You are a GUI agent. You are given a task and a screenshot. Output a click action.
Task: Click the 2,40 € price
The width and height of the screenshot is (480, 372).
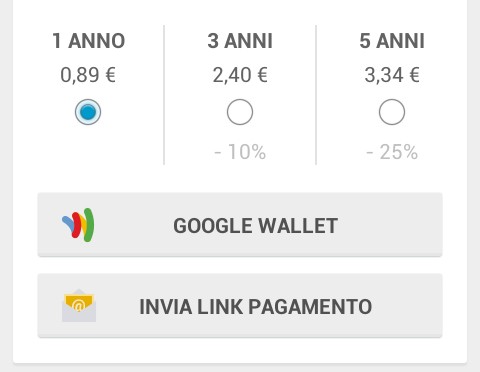click(240, 75)
